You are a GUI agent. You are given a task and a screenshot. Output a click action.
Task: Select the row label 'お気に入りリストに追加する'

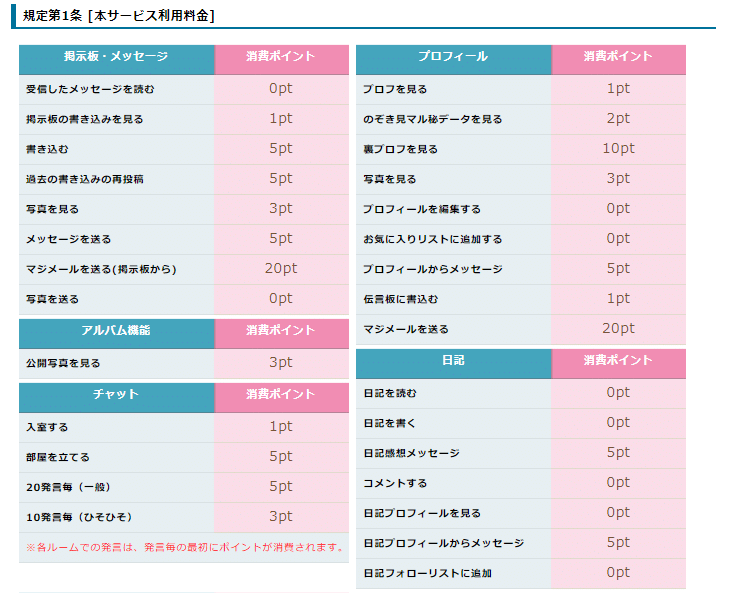point(433,239)
